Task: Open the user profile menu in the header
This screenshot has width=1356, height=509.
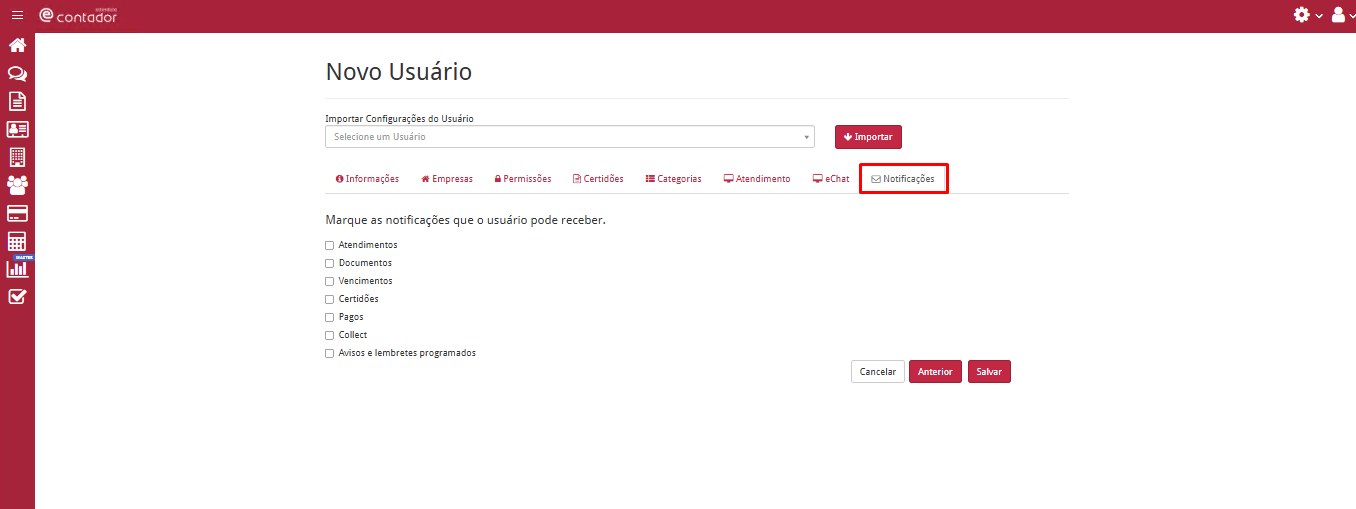Action: tap(1342, 15)
